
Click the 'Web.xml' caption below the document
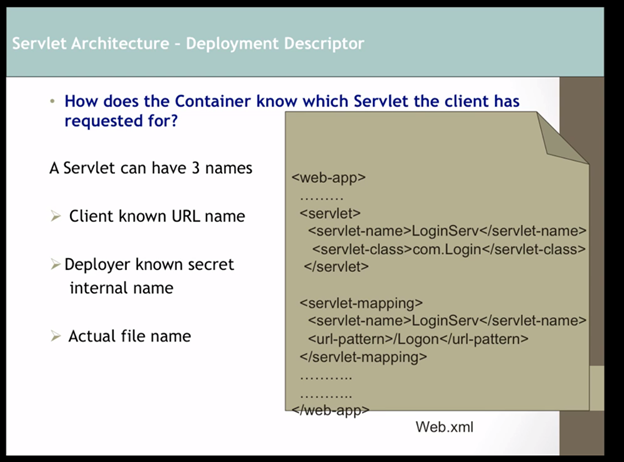[x=445, y=427]
